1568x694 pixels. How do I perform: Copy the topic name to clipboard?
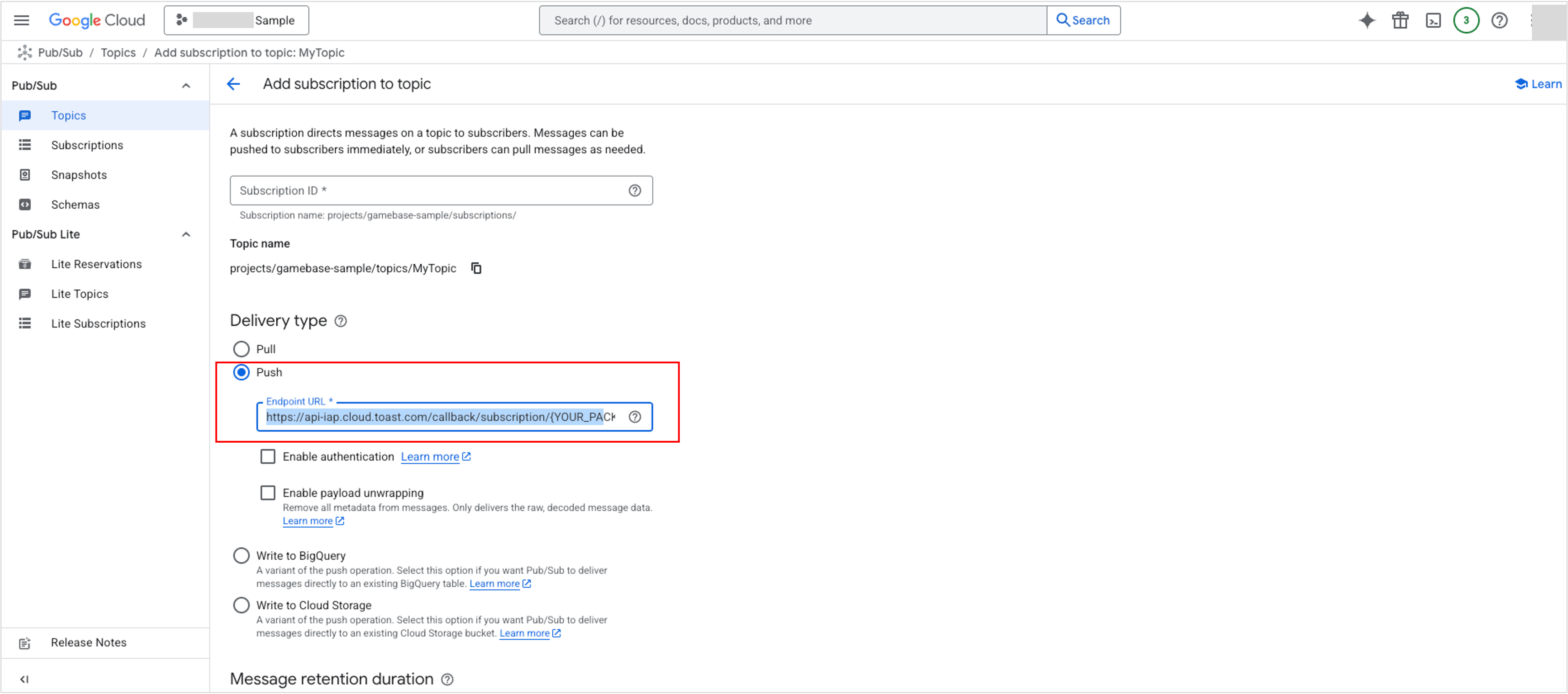pyautogui.click(x=476, y=268)
